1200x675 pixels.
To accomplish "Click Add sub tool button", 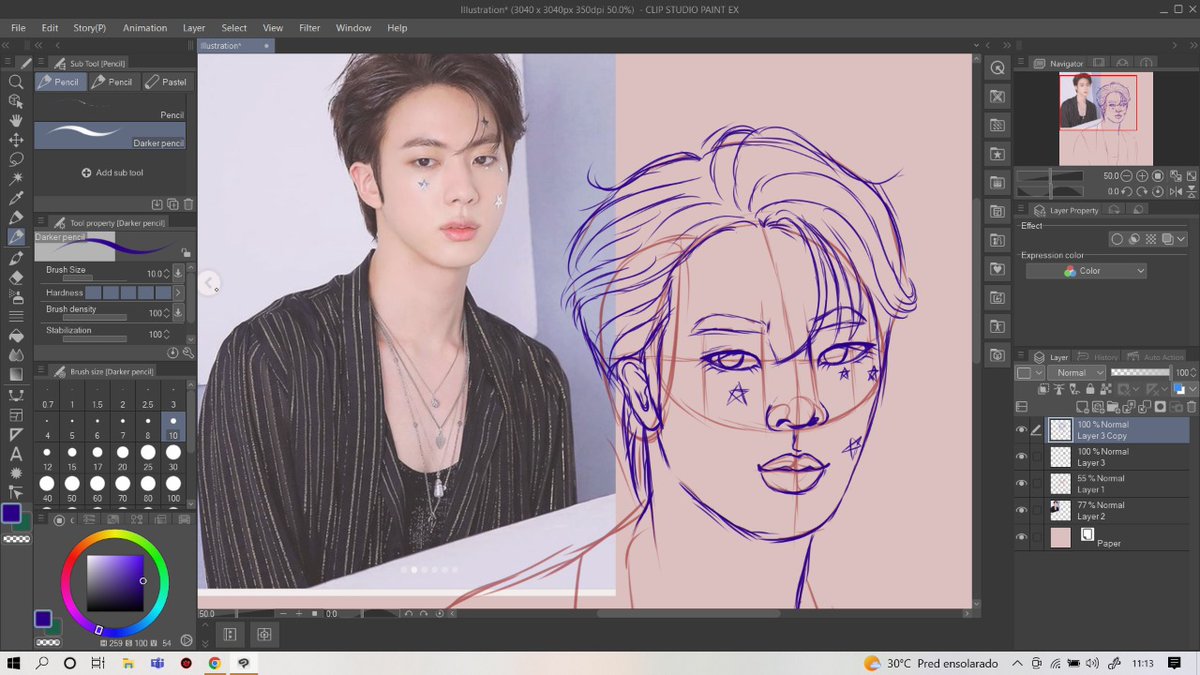I will (x=111, y=173).
